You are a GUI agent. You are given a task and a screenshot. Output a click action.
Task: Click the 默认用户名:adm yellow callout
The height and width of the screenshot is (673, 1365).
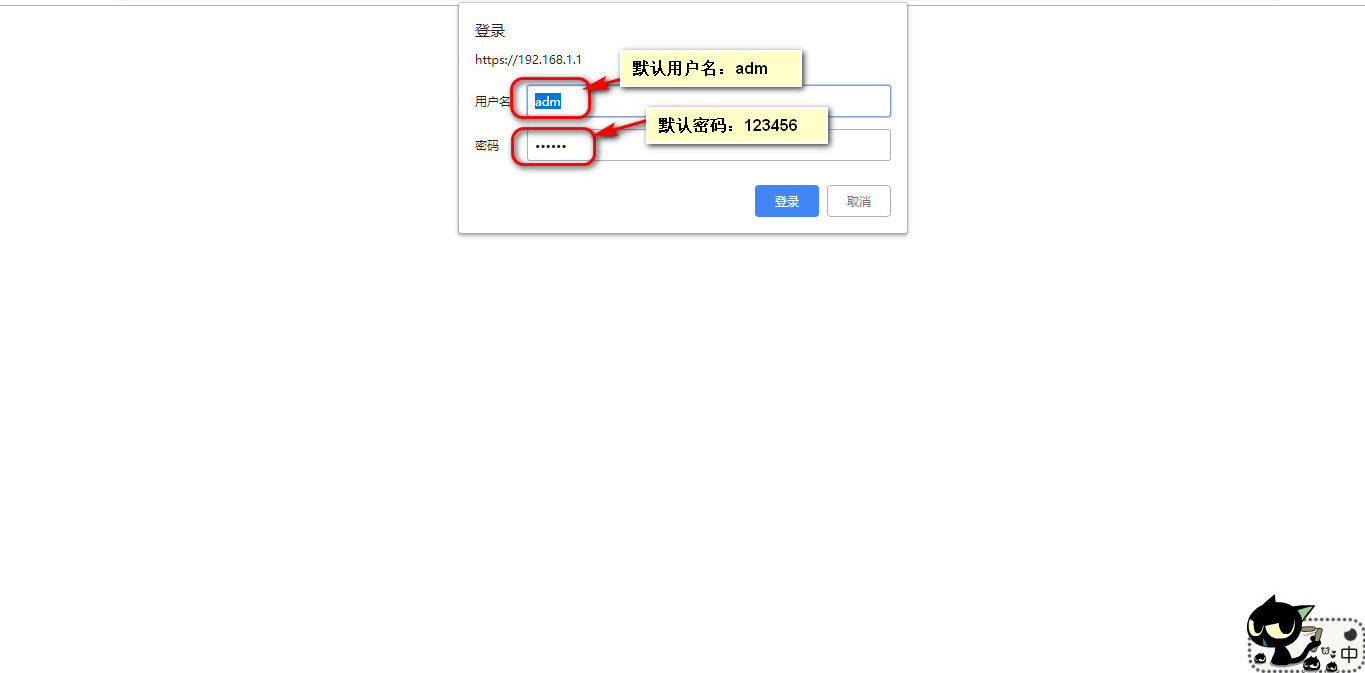pyautogui.click(x=711, y=69)
